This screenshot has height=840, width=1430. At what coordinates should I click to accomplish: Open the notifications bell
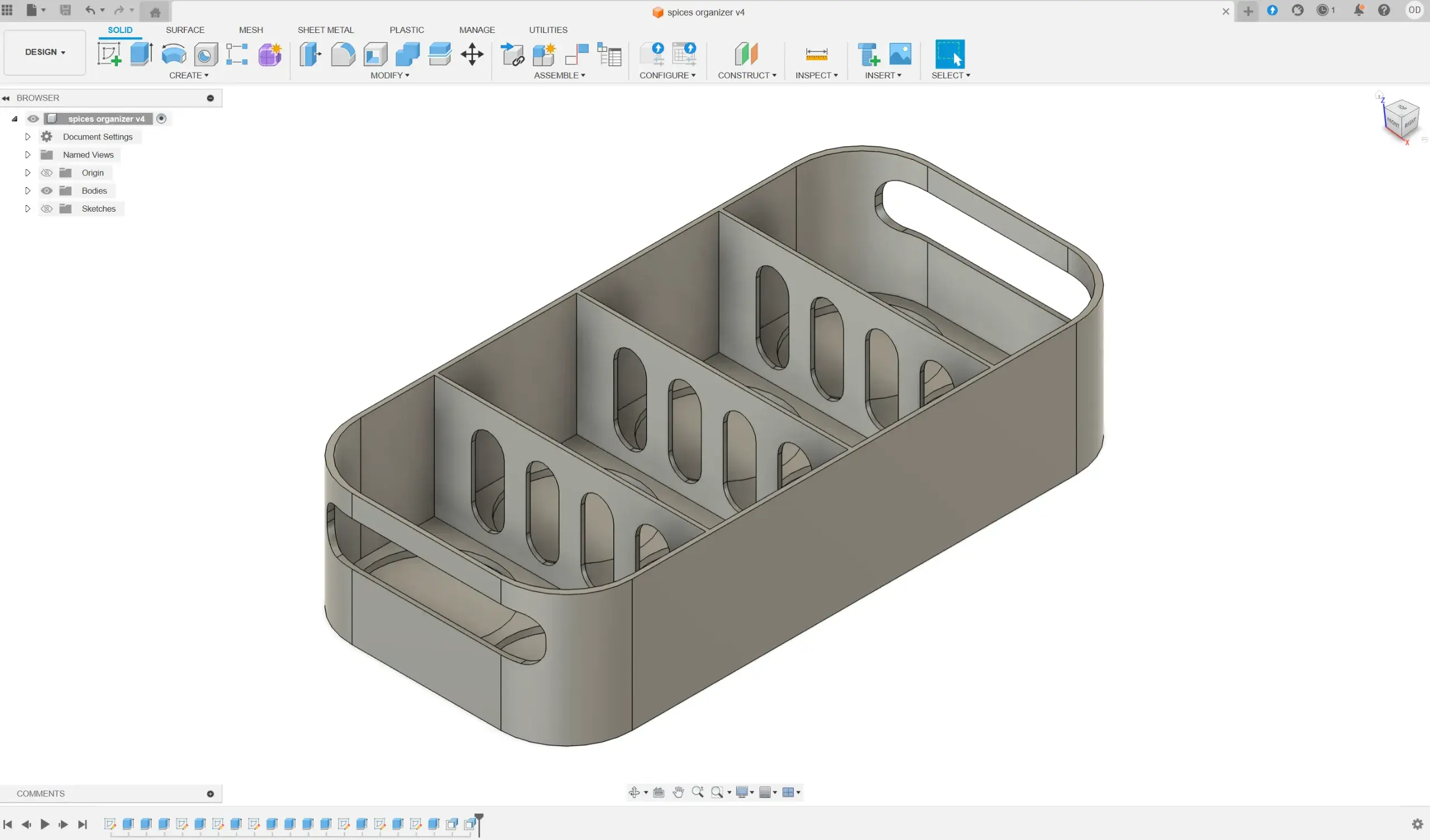pyautogui.click(x=1358, y=10)
